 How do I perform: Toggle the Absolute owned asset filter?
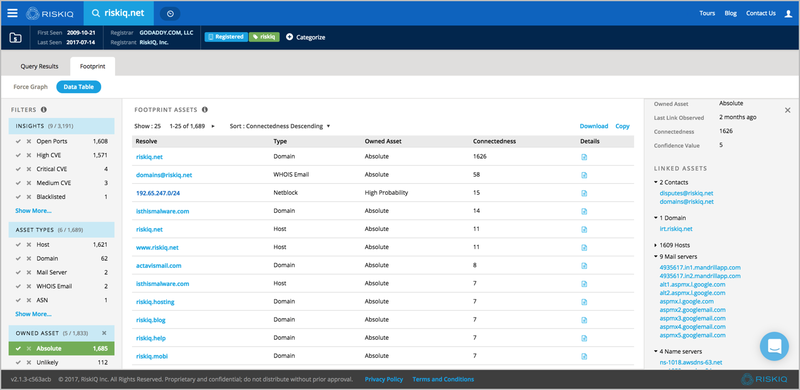tap(62, 349)
